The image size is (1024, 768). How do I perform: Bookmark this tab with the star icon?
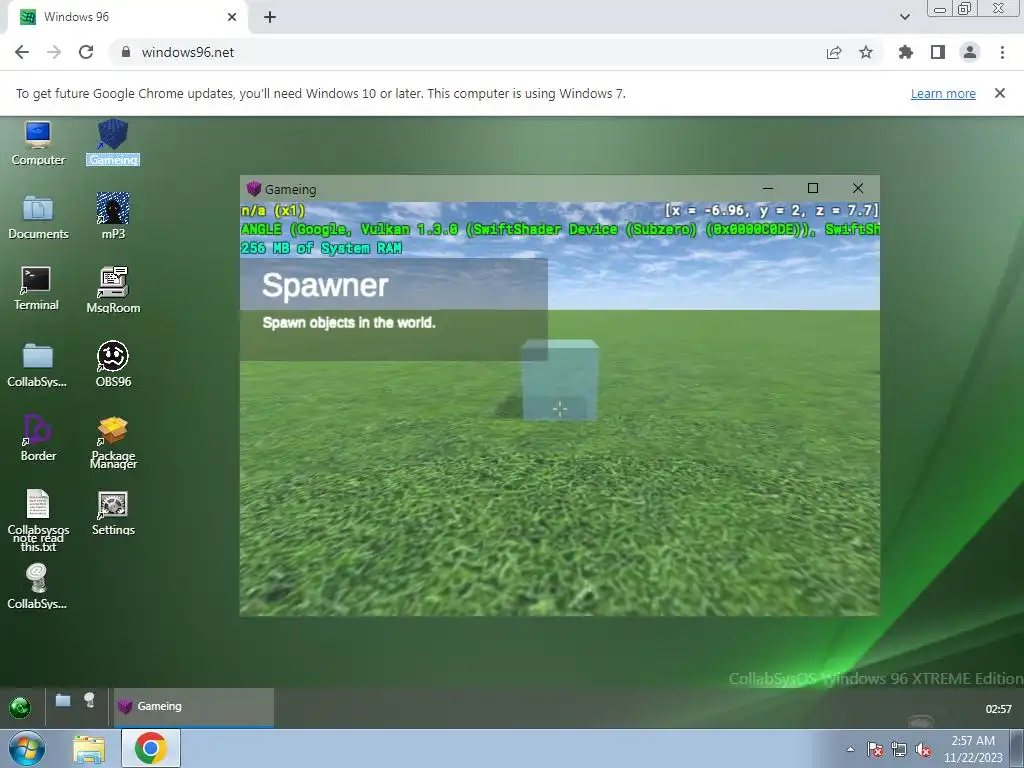click(x=866, y=52)
